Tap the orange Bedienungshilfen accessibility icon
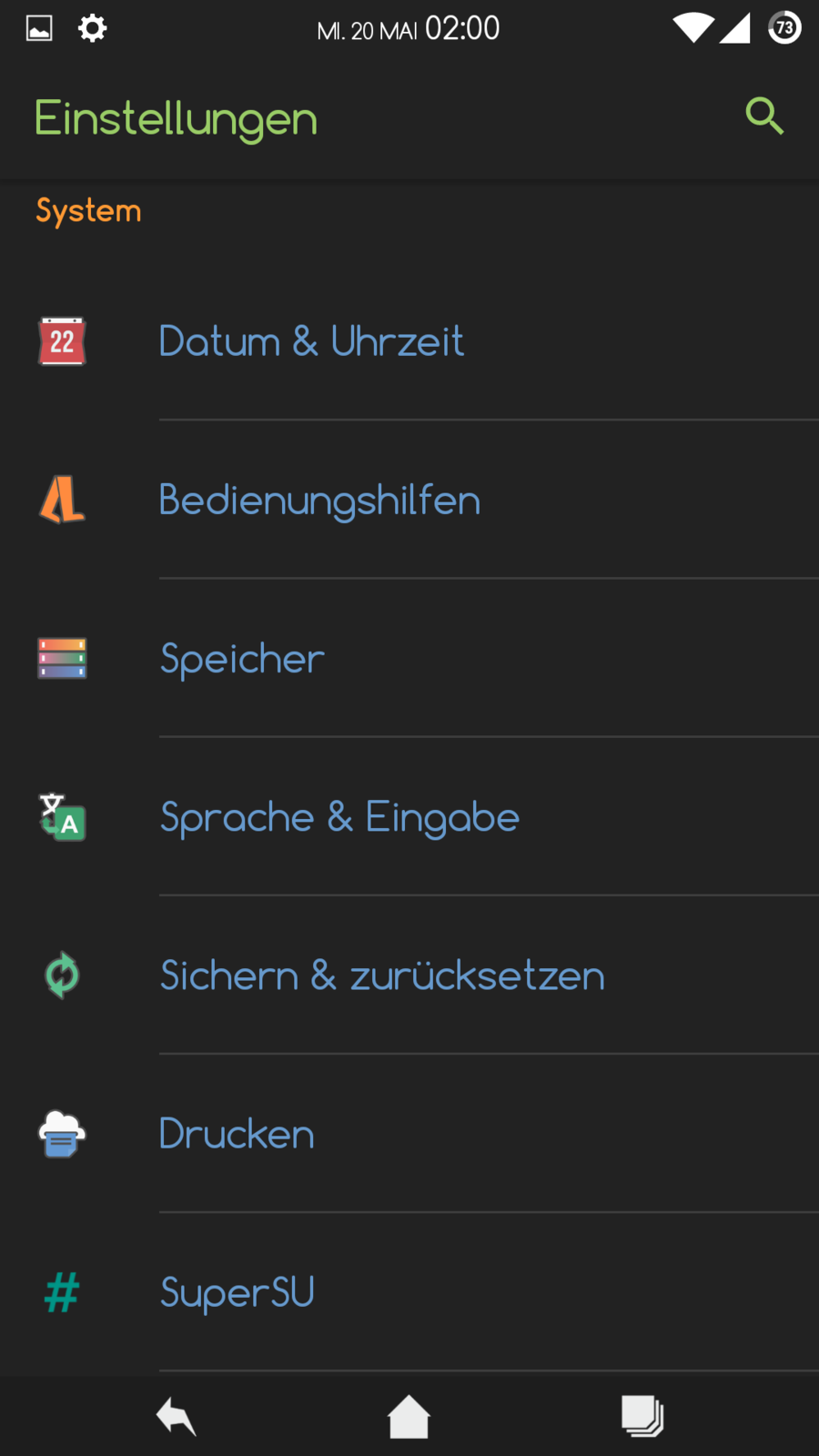This screenshot has height=1456, width=819. [x=62, y=500]
